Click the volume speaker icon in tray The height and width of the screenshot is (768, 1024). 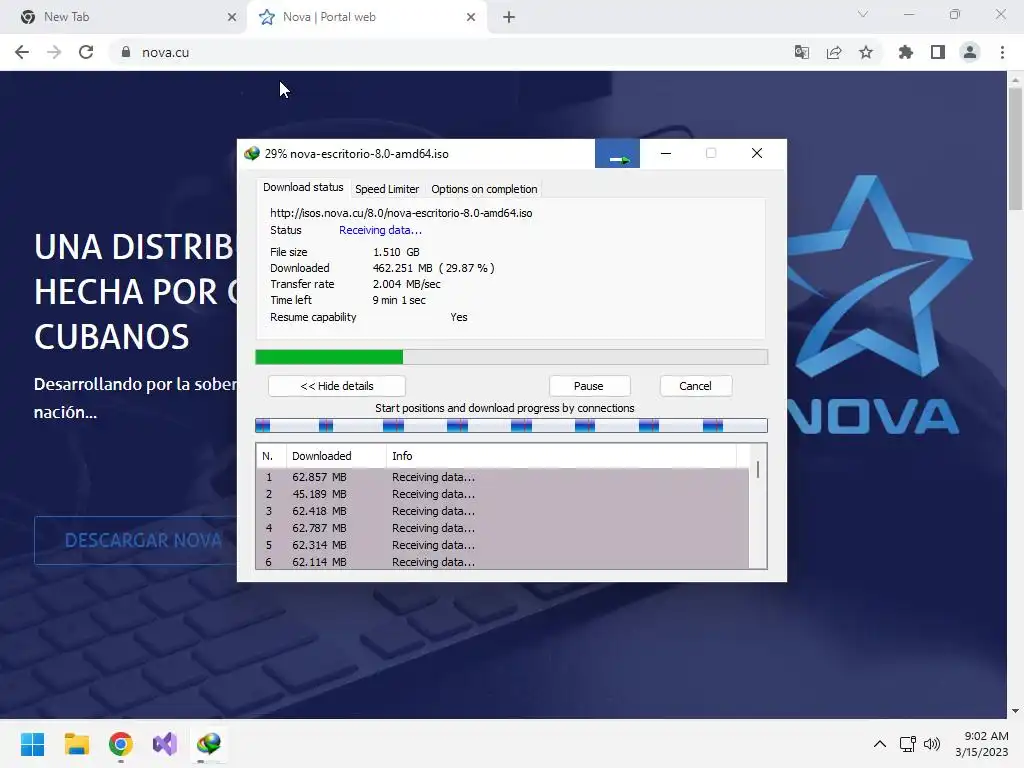tap(932, 744)
